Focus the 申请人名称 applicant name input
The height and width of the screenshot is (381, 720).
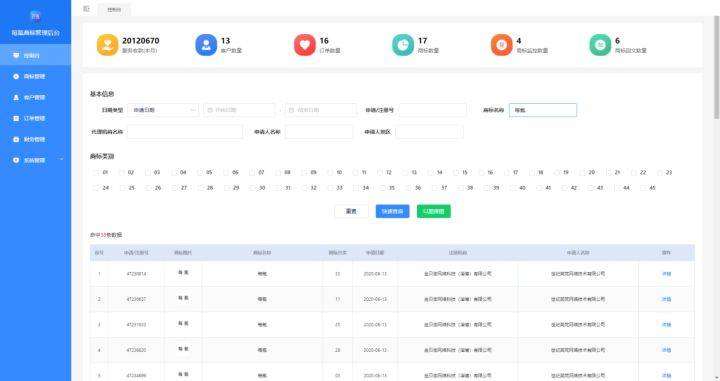[x=319, y=132]
